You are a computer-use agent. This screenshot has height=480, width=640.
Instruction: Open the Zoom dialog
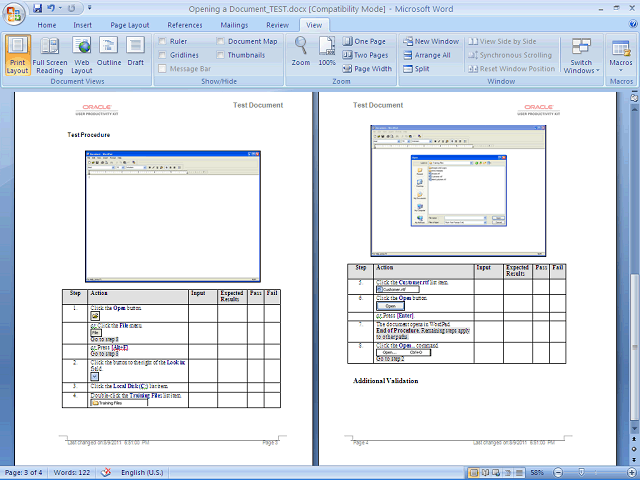tap(301, 52)
